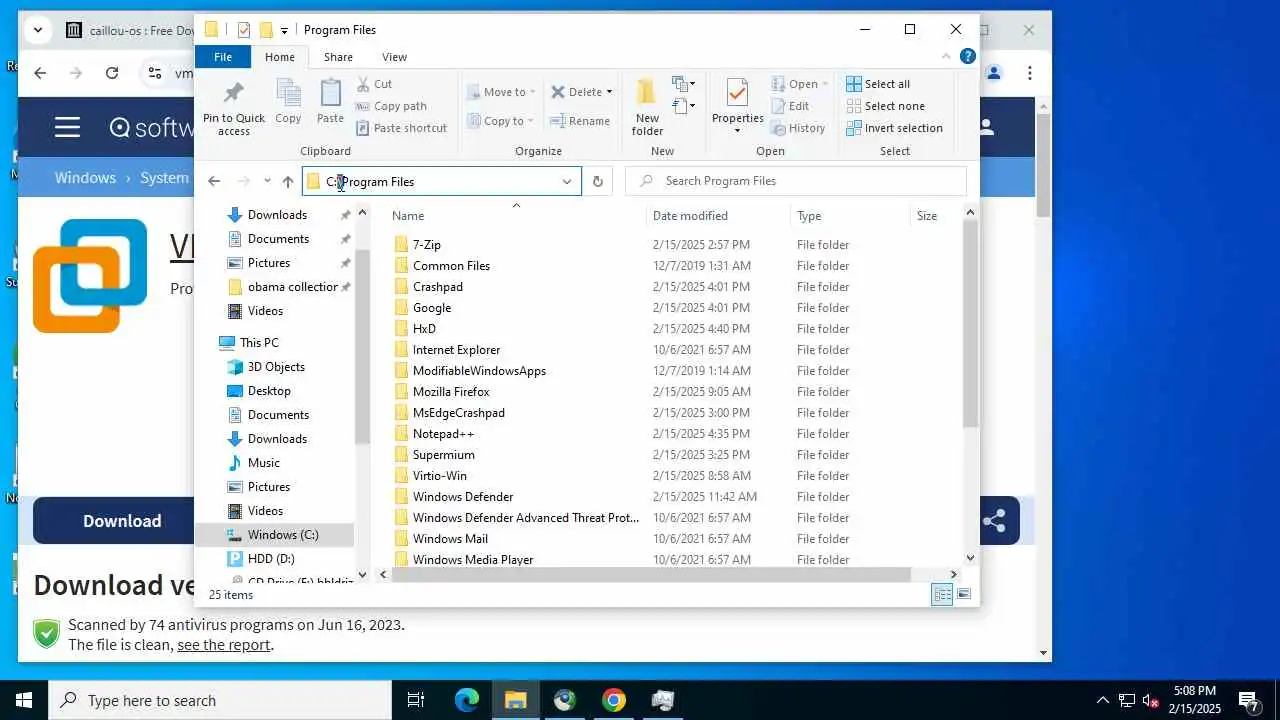Switch to the Home ribbon tab
This screenshot has width=1280, height=720.
280,57
